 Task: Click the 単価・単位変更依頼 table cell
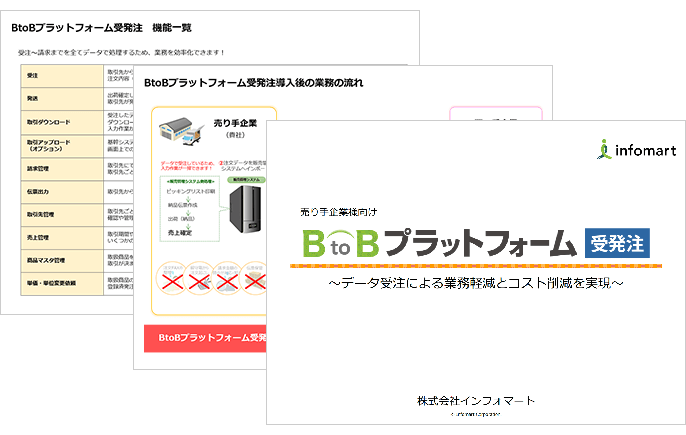click(62, 284)
